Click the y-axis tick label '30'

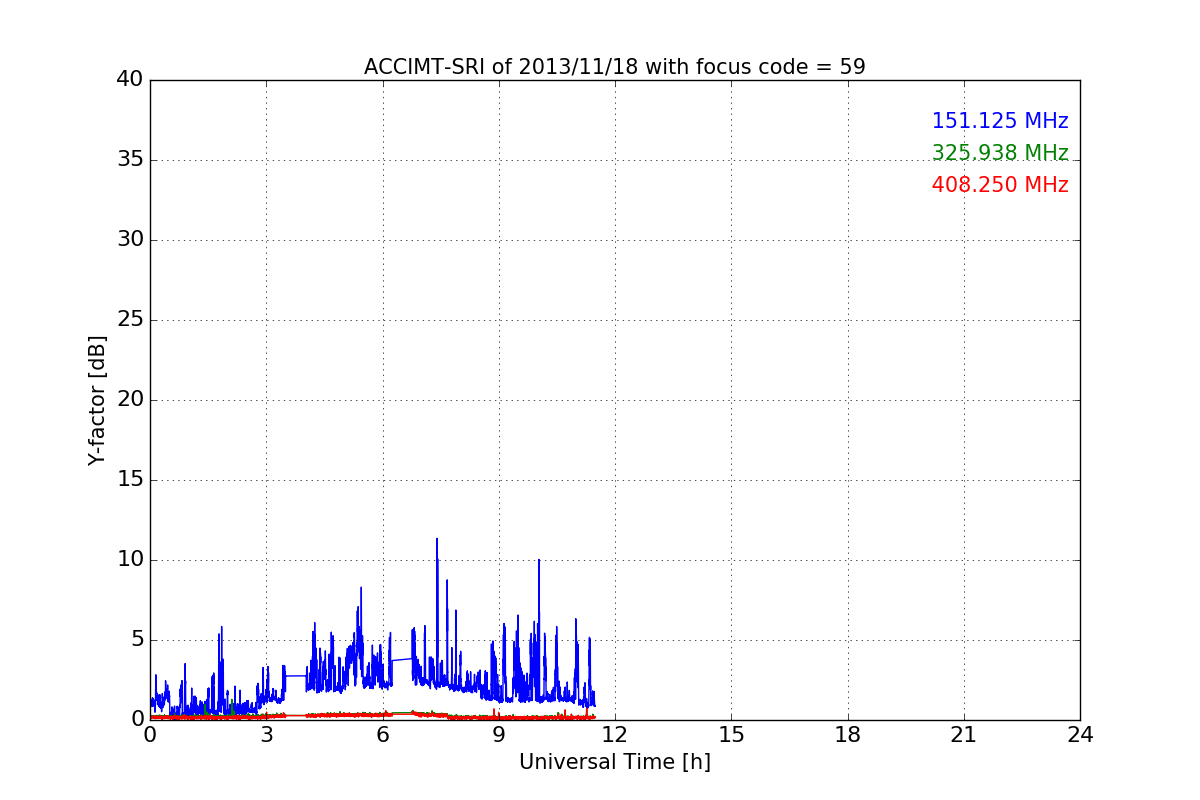click(130, 240)
